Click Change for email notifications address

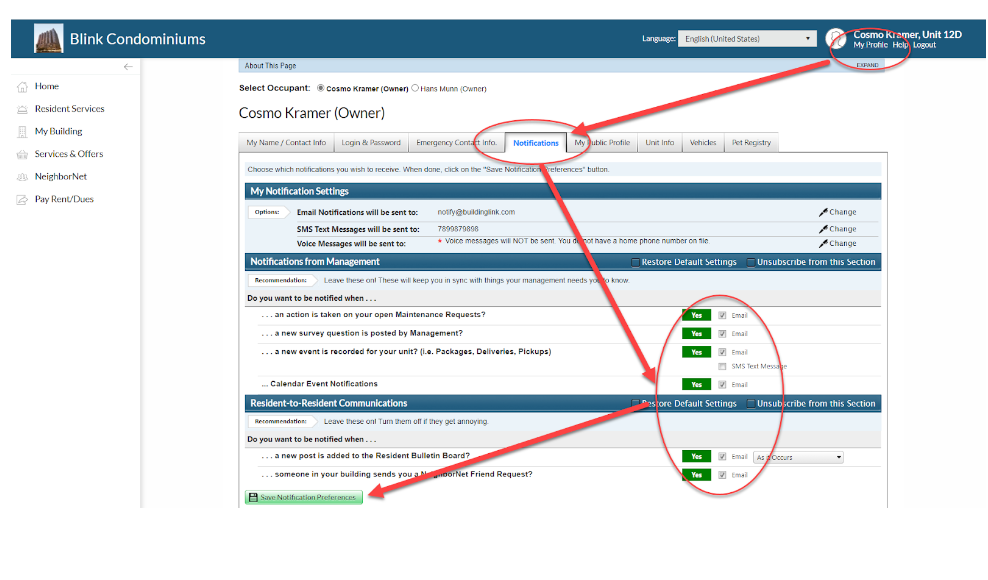pyautogui.click(x=842, y=212)
